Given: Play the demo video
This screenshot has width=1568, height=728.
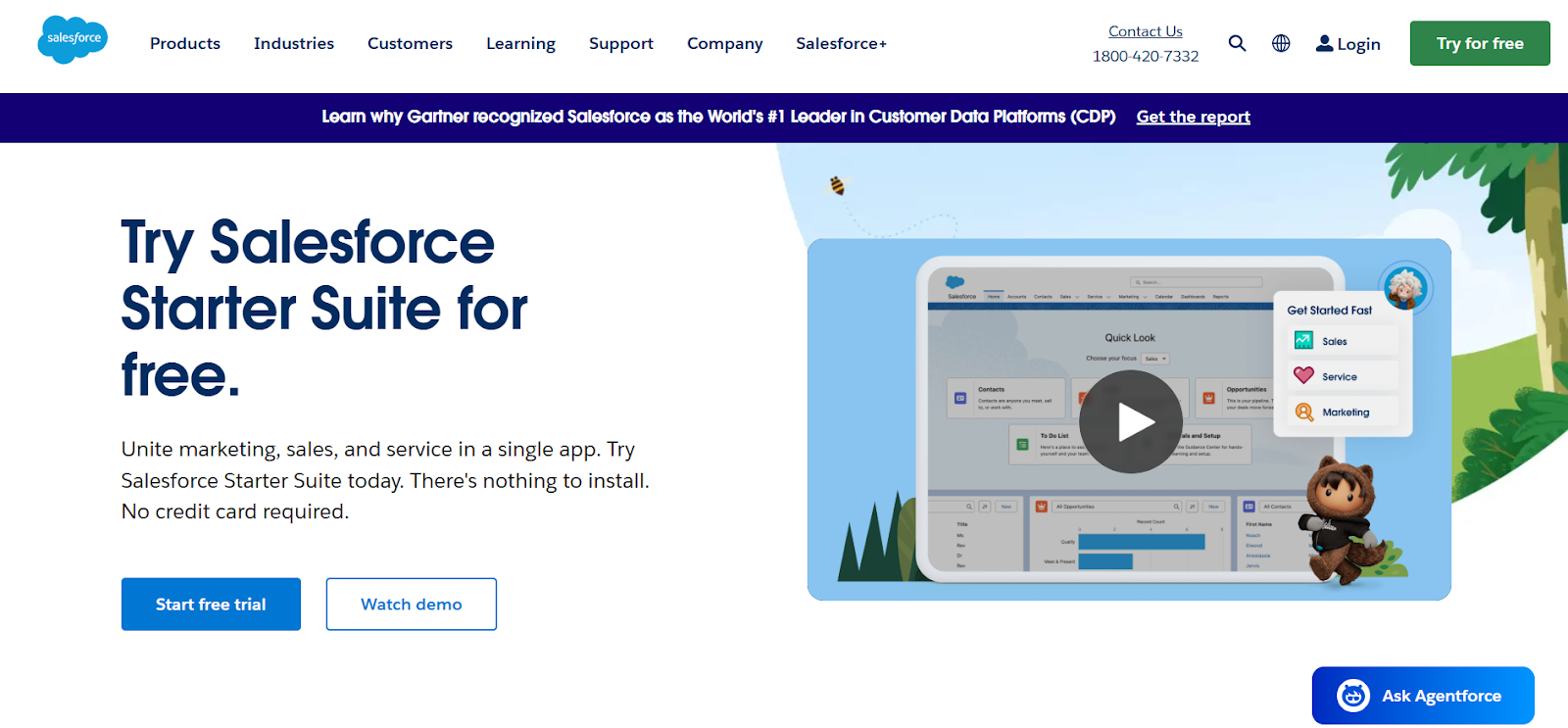Looking at the screenshot, I should pos(1131,421).
